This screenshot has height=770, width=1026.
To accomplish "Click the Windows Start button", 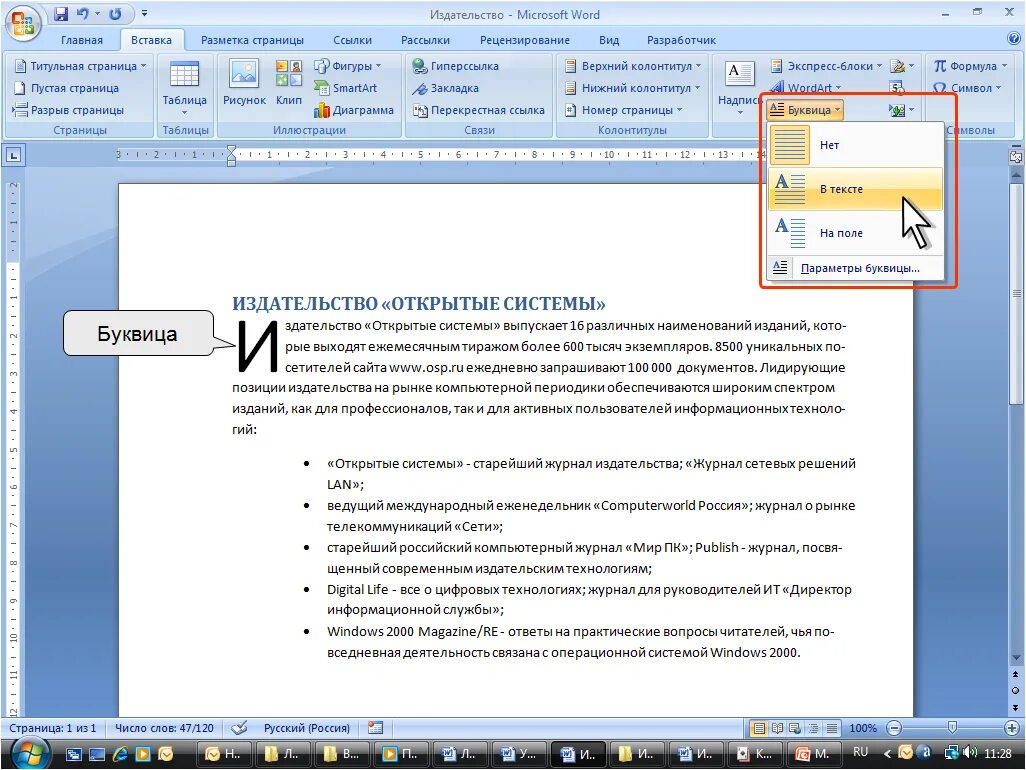I will [x=29, y=754].
